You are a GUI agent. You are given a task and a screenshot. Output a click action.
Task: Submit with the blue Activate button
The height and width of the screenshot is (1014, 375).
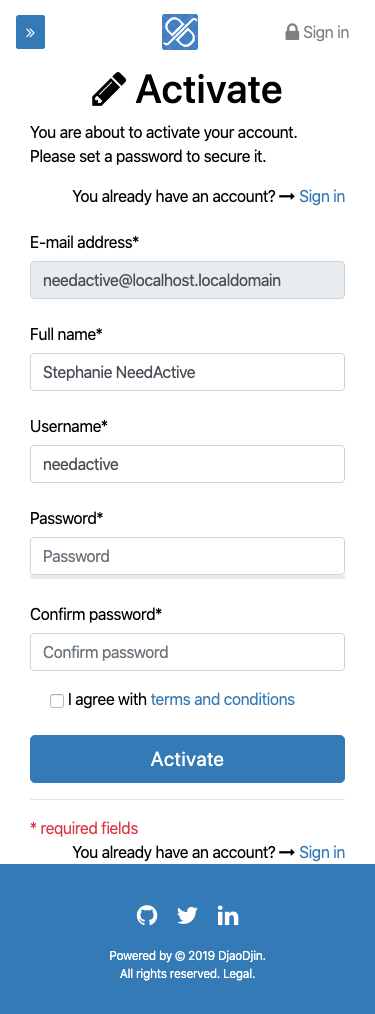[188, 759]
